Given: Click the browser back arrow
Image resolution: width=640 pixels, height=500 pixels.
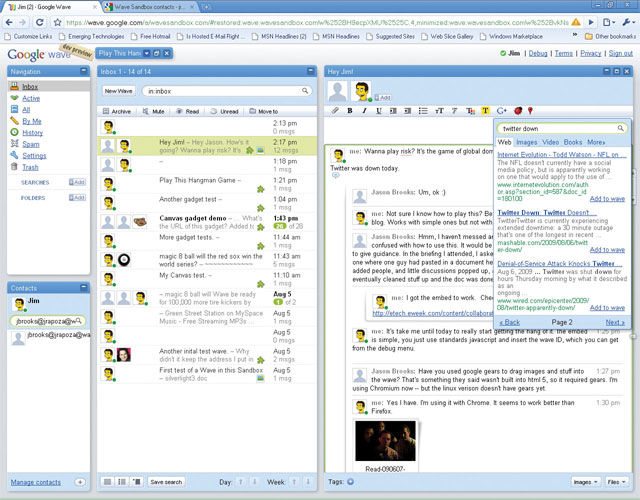Looking at the screenshot, I should 9,22.
